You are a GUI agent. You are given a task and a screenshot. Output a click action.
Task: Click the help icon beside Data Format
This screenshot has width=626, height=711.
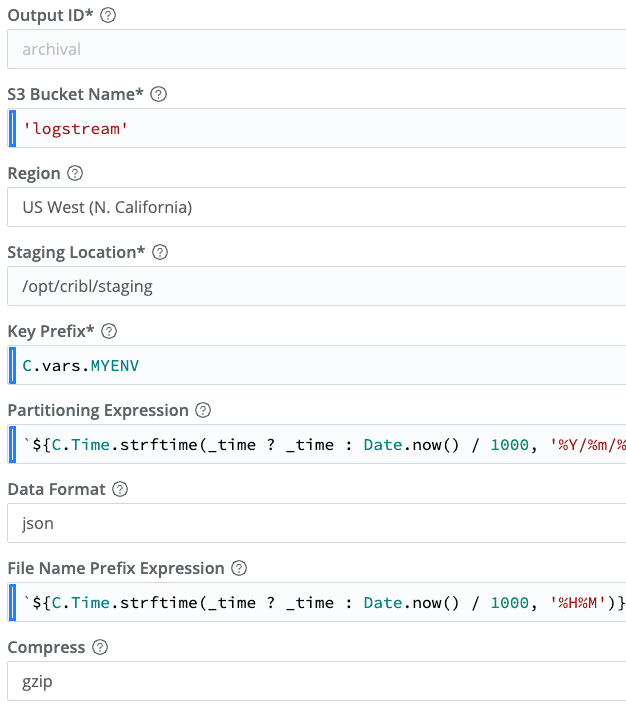pyautogui.click(x=120, y=490)
